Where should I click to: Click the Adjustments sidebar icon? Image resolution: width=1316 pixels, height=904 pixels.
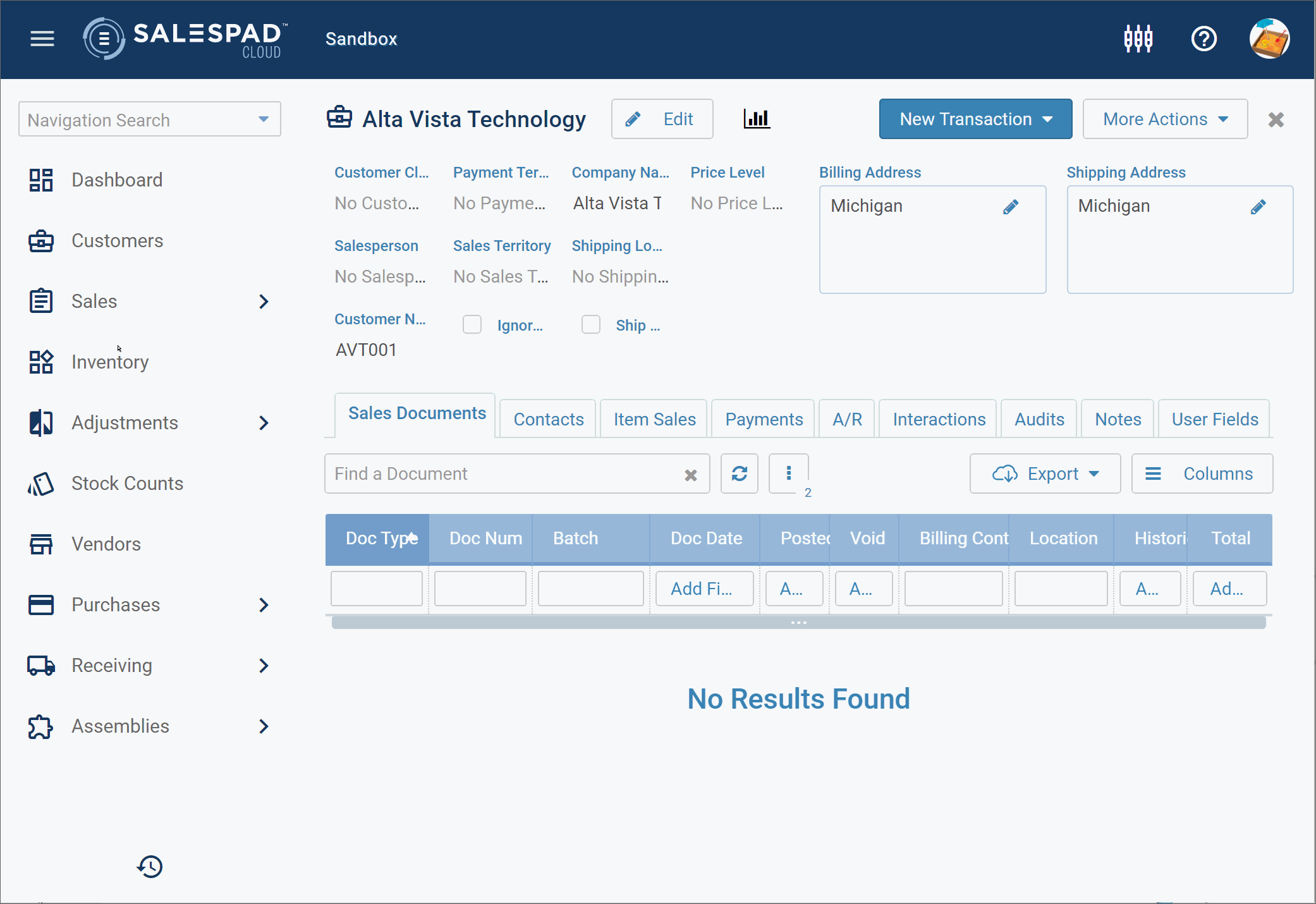click(41, 423)
